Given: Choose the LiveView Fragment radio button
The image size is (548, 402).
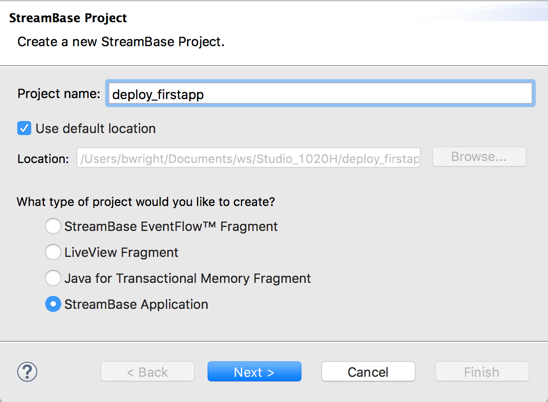Looking at the screenshot, I should [x=53, y=252].
